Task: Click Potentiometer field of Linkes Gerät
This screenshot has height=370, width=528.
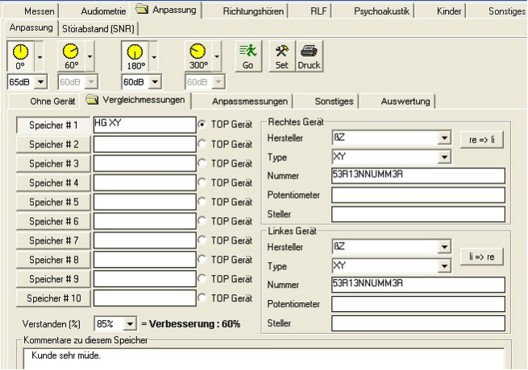Action: pyautogui.click(x=418, y=304)
